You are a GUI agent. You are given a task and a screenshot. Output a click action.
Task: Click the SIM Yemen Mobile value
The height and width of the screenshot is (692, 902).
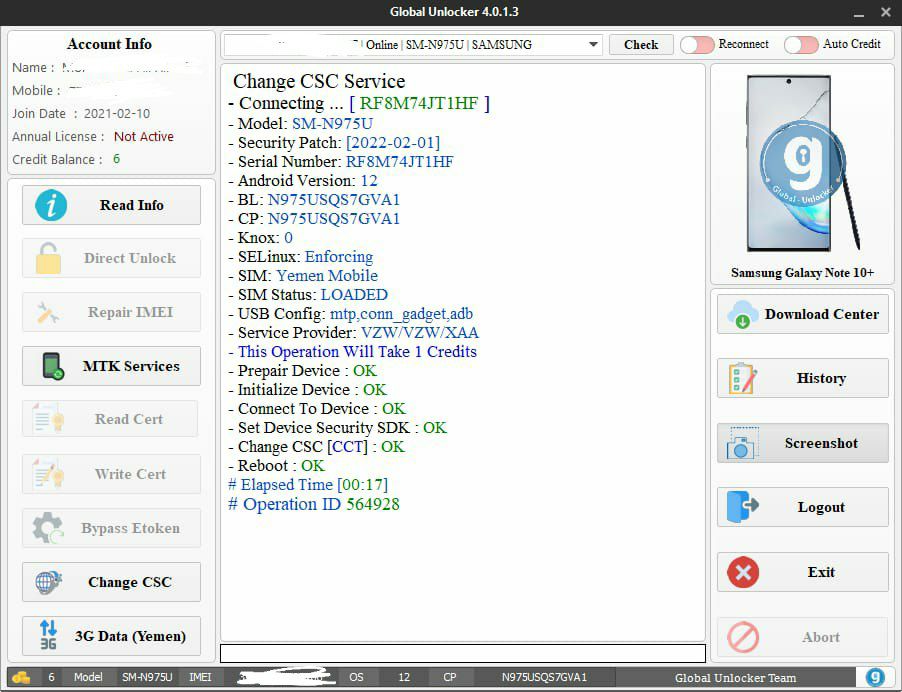[327, 276]
